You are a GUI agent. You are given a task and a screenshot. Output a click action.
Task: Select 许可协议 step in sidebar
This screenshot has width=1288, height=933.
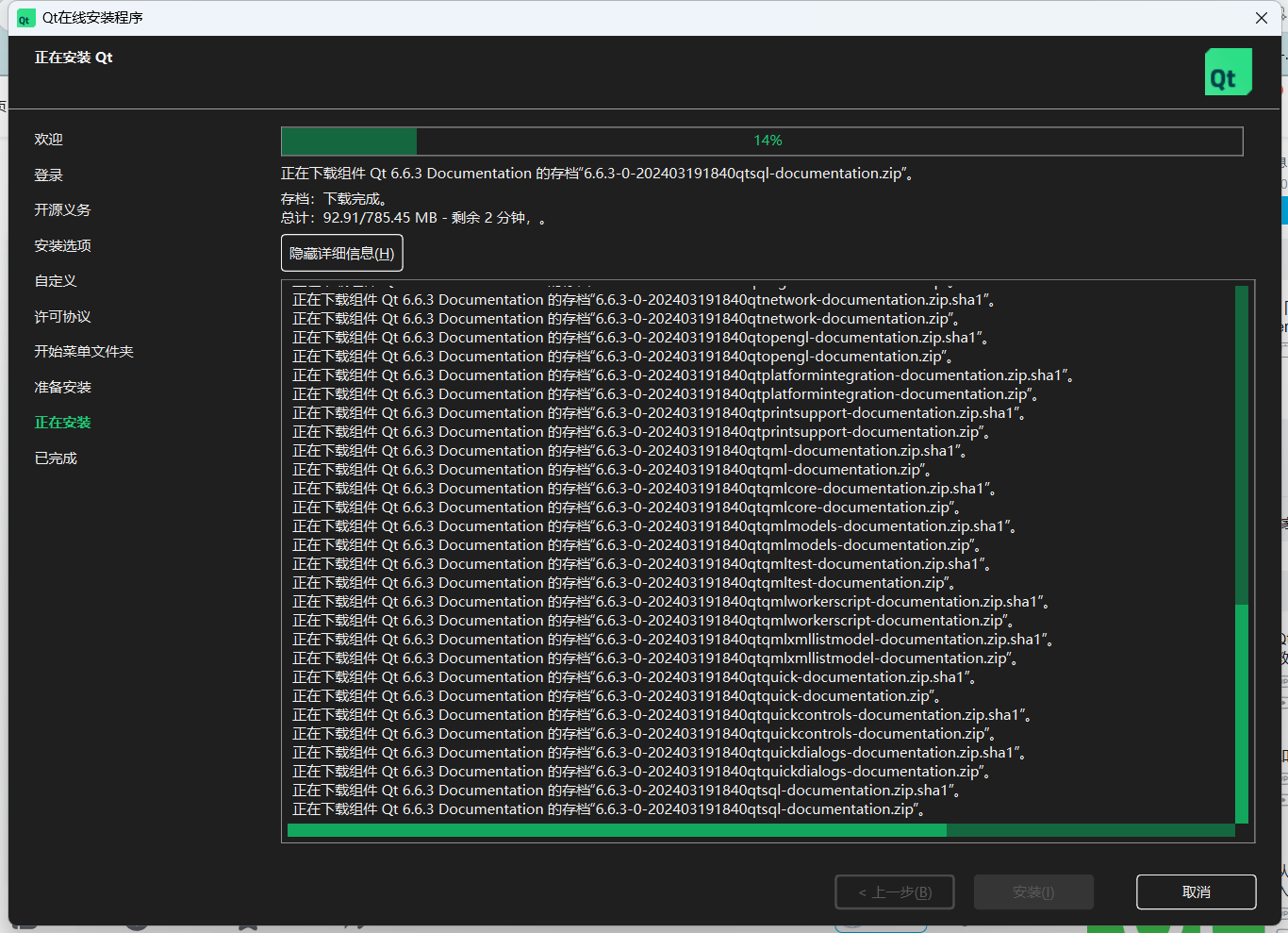(x=63, y=316)
